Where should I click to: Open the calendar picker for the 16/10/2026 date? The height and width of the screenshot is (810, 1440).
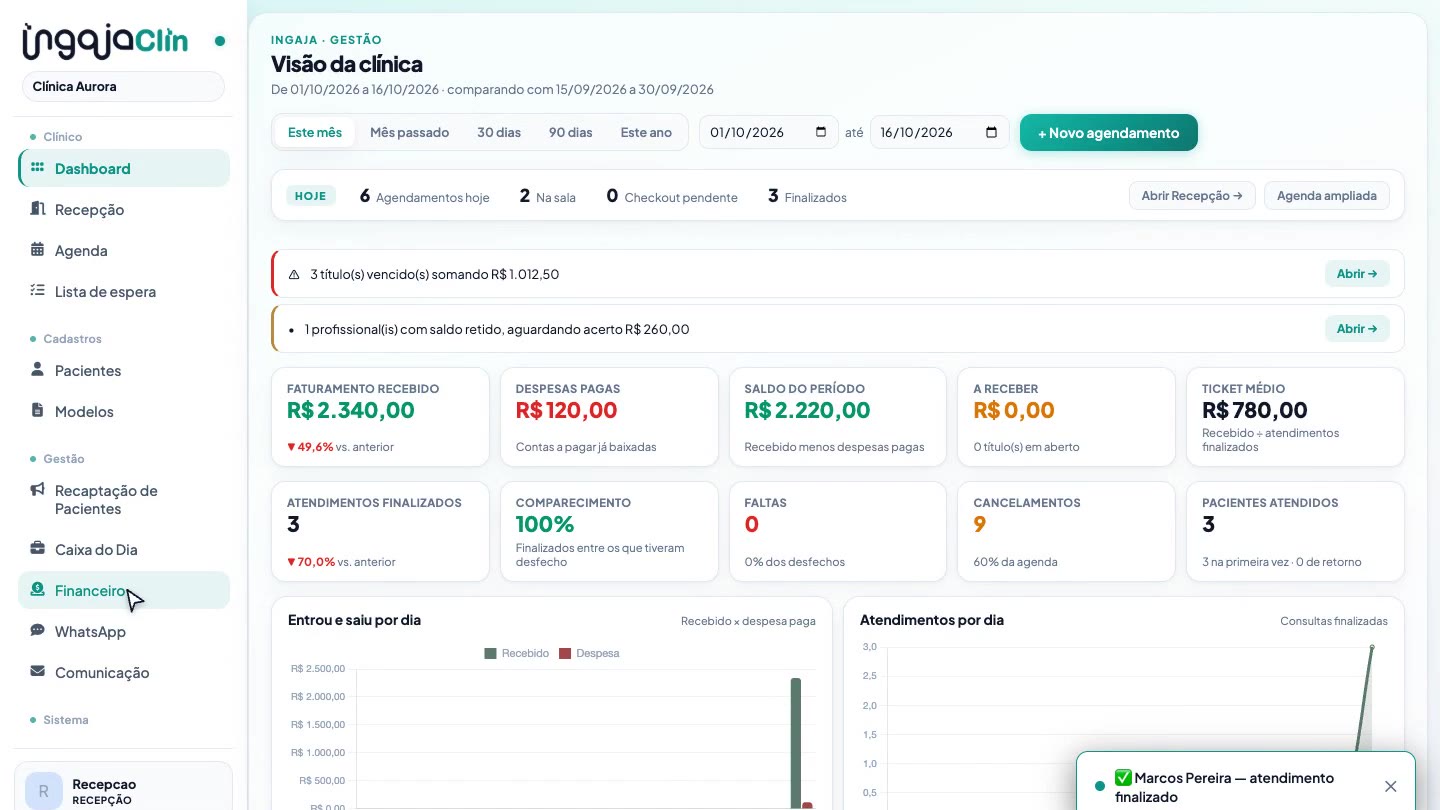pyautogui.click(x=991, y=132)
